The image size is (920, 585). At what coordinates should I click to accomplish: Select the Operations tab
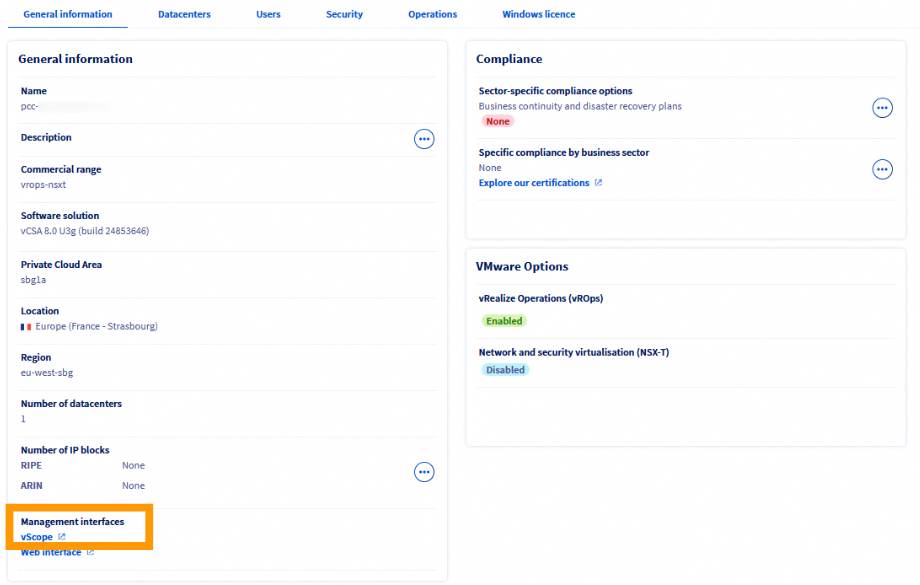click(x=432, y=15)
